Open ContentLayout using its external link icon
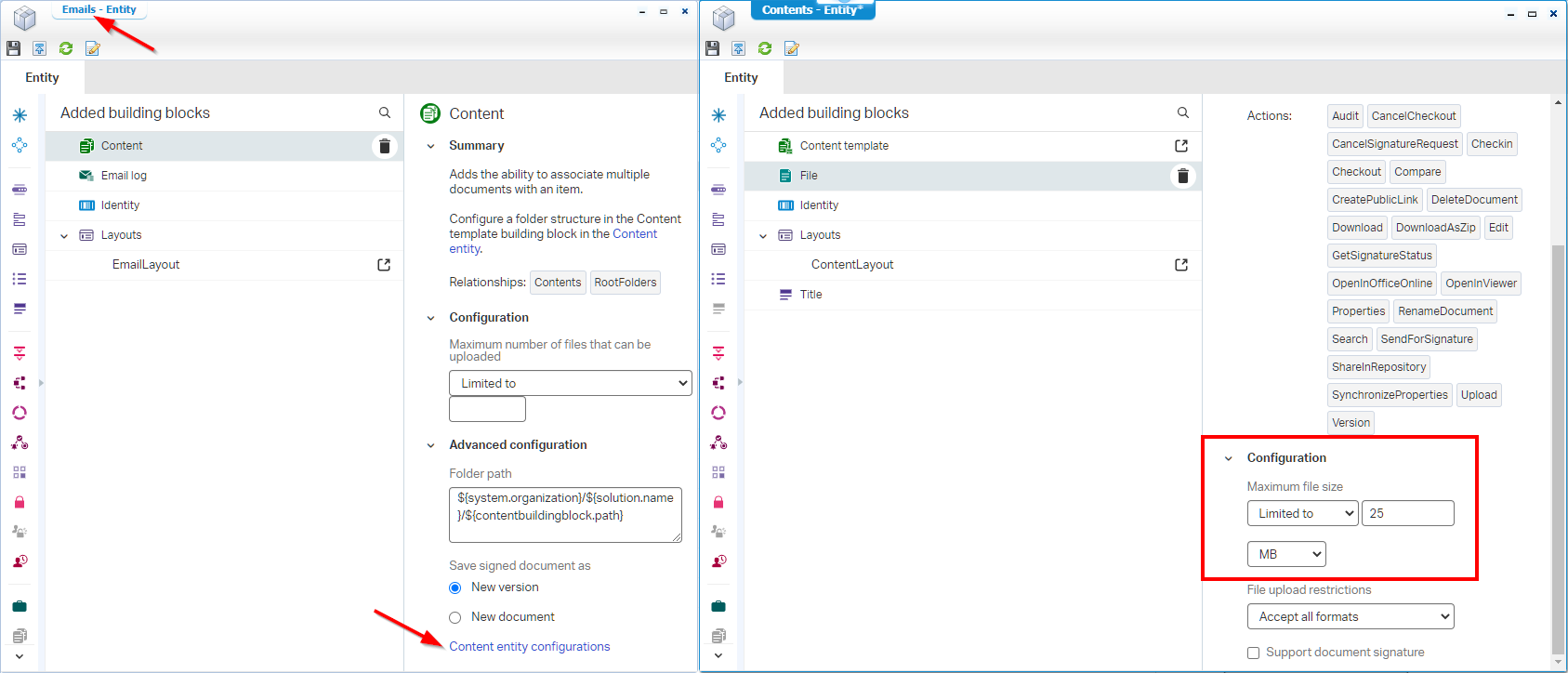Image resolution: width=1568 pixels, height=673 pixels. [1181, 265]
